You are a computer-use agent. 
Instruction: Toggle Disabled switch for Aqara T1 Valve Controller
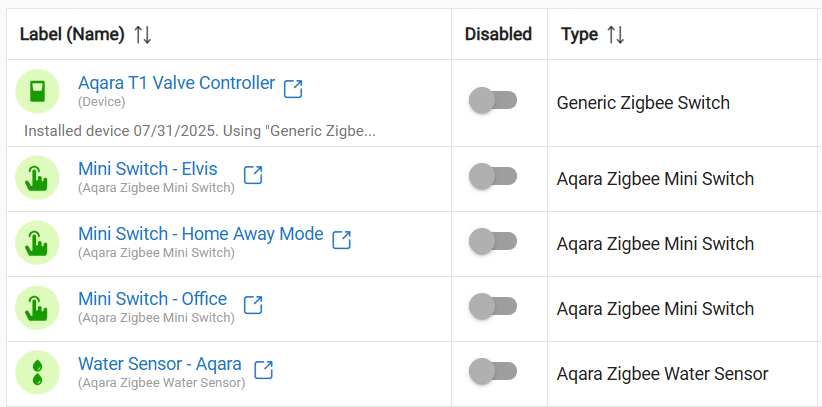492,100
